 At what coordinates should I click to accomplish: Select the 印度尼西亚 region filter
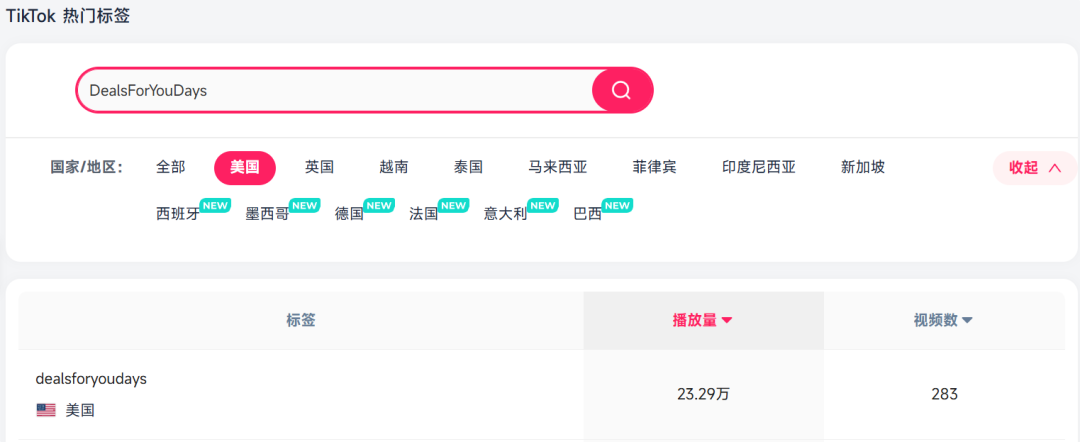coord(759,167)
